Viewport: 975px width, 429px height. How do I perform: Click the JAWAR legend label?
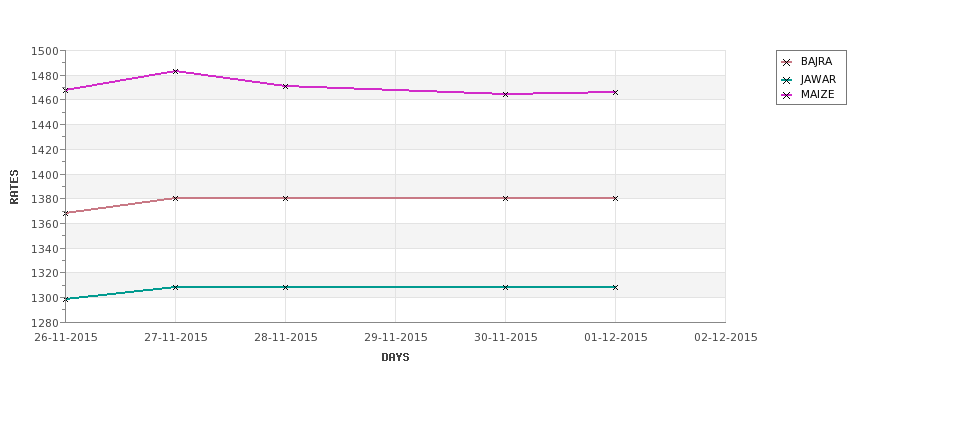tap(818, 80)
